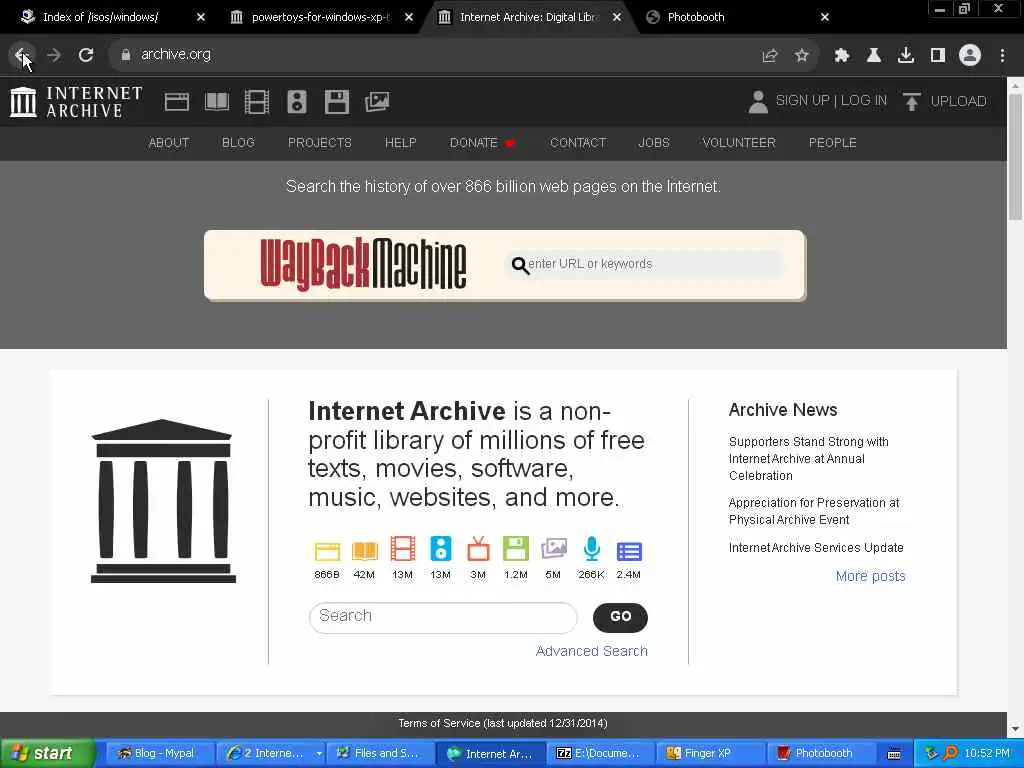Viewport: 1024px width, 768px height.
Task: Open the VOLUNTEER menu item
Action: [x=739, y=143]
